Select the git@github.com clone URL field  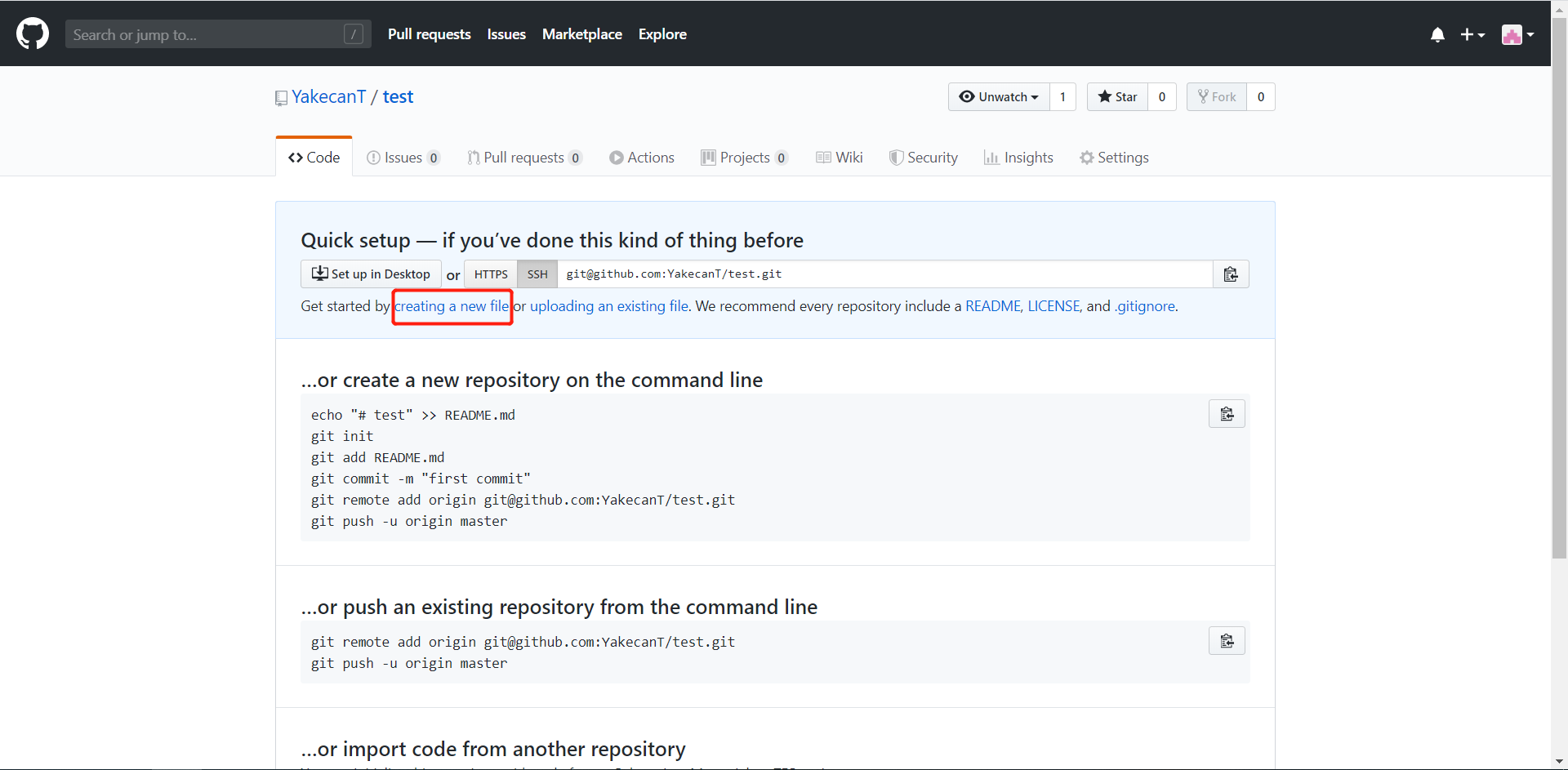coord(885,274)
